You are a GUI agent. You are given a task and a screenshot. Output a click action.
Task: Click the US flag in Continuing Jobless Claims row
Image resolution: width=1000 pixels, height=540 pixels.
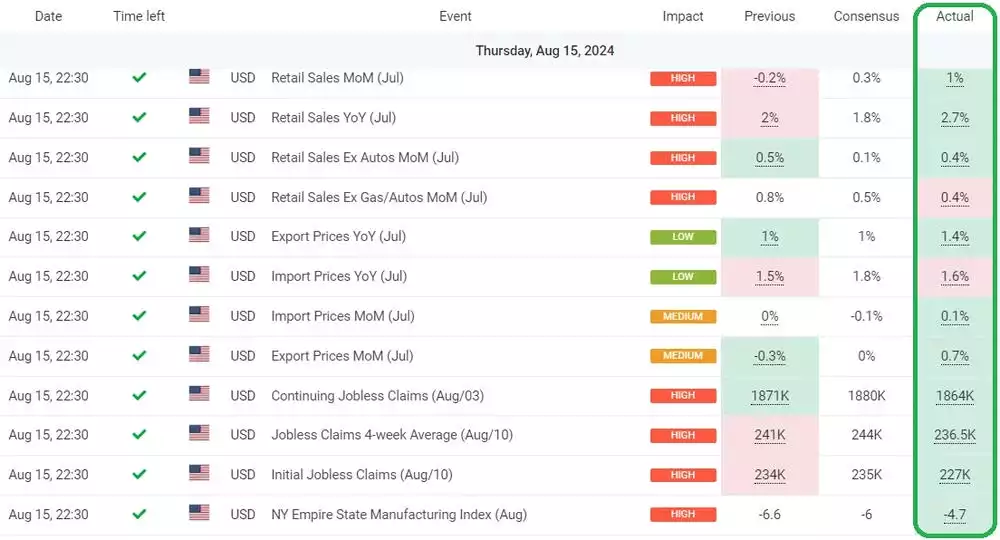tap(199, 395)
